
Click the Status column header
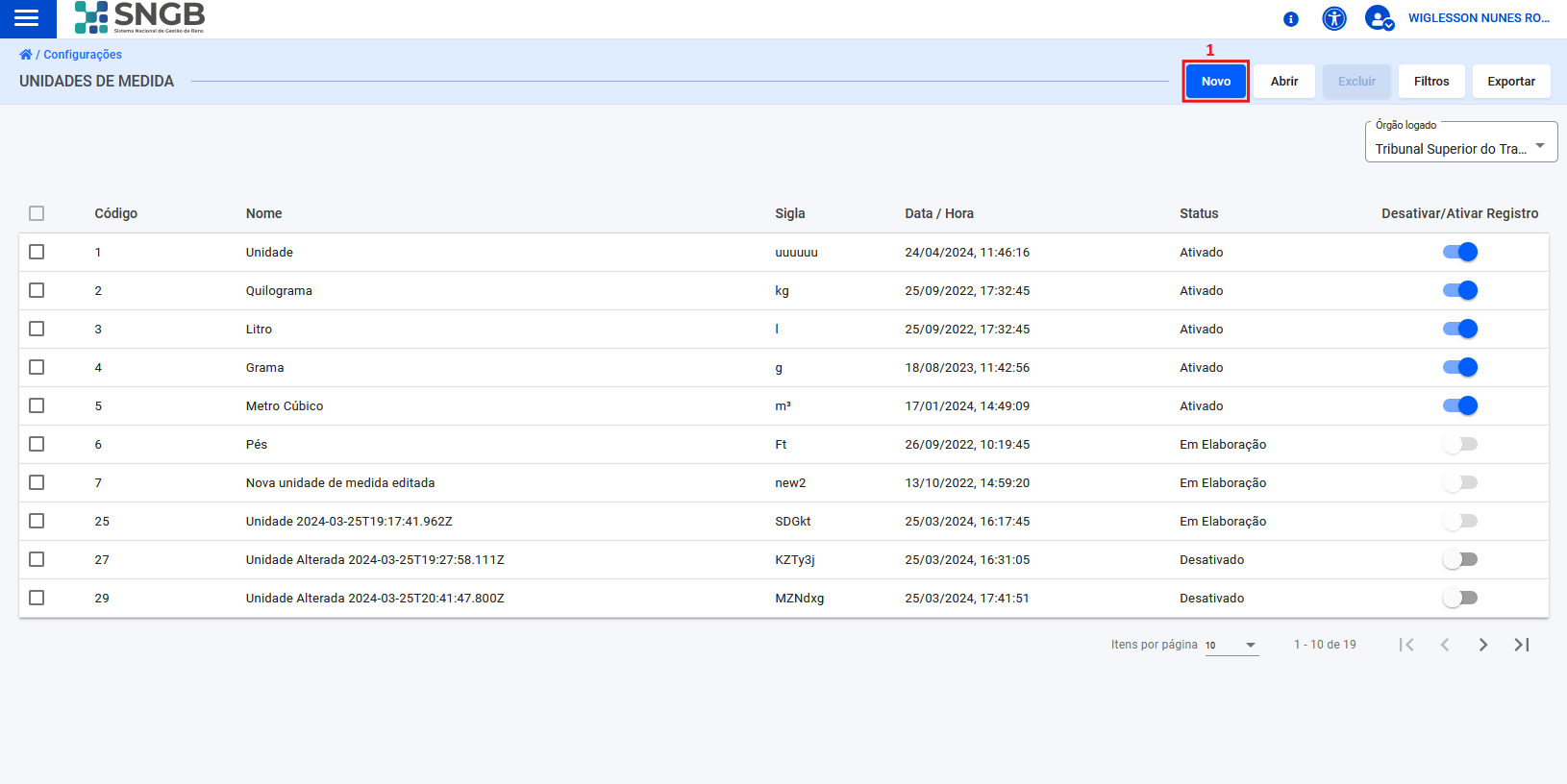coord(1199,213)
